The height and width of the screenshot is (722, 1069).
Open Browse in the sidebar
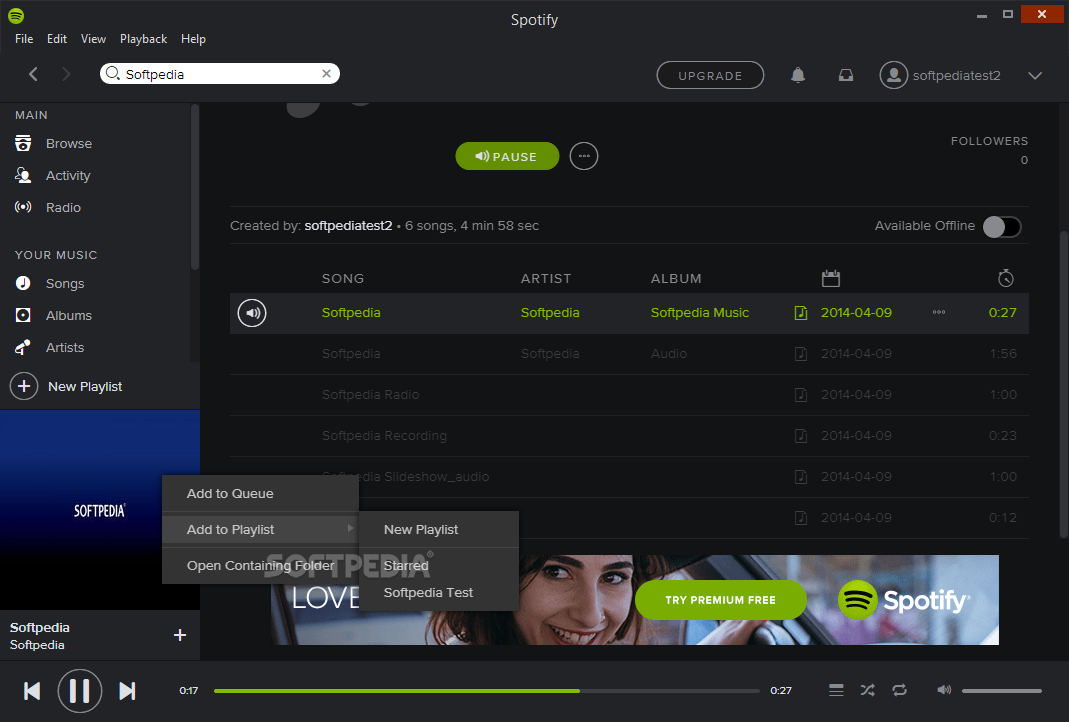point(53,144)
